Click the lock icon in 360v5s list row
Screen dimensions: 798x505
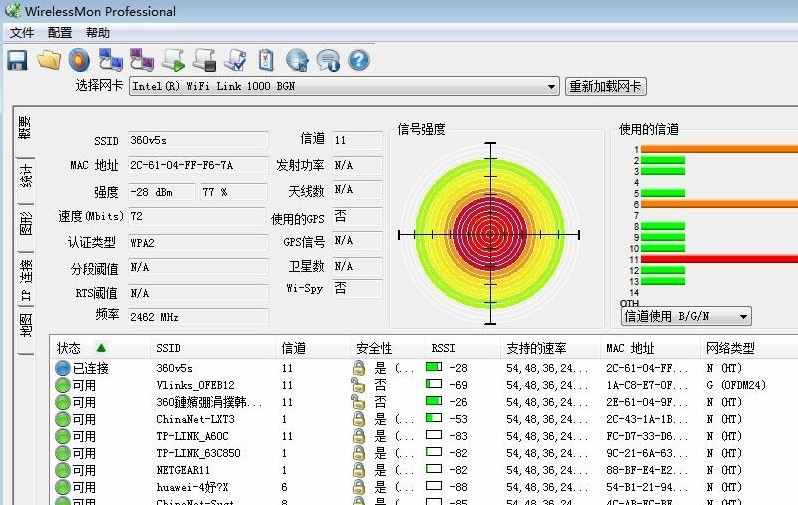[x=359, y=368]
